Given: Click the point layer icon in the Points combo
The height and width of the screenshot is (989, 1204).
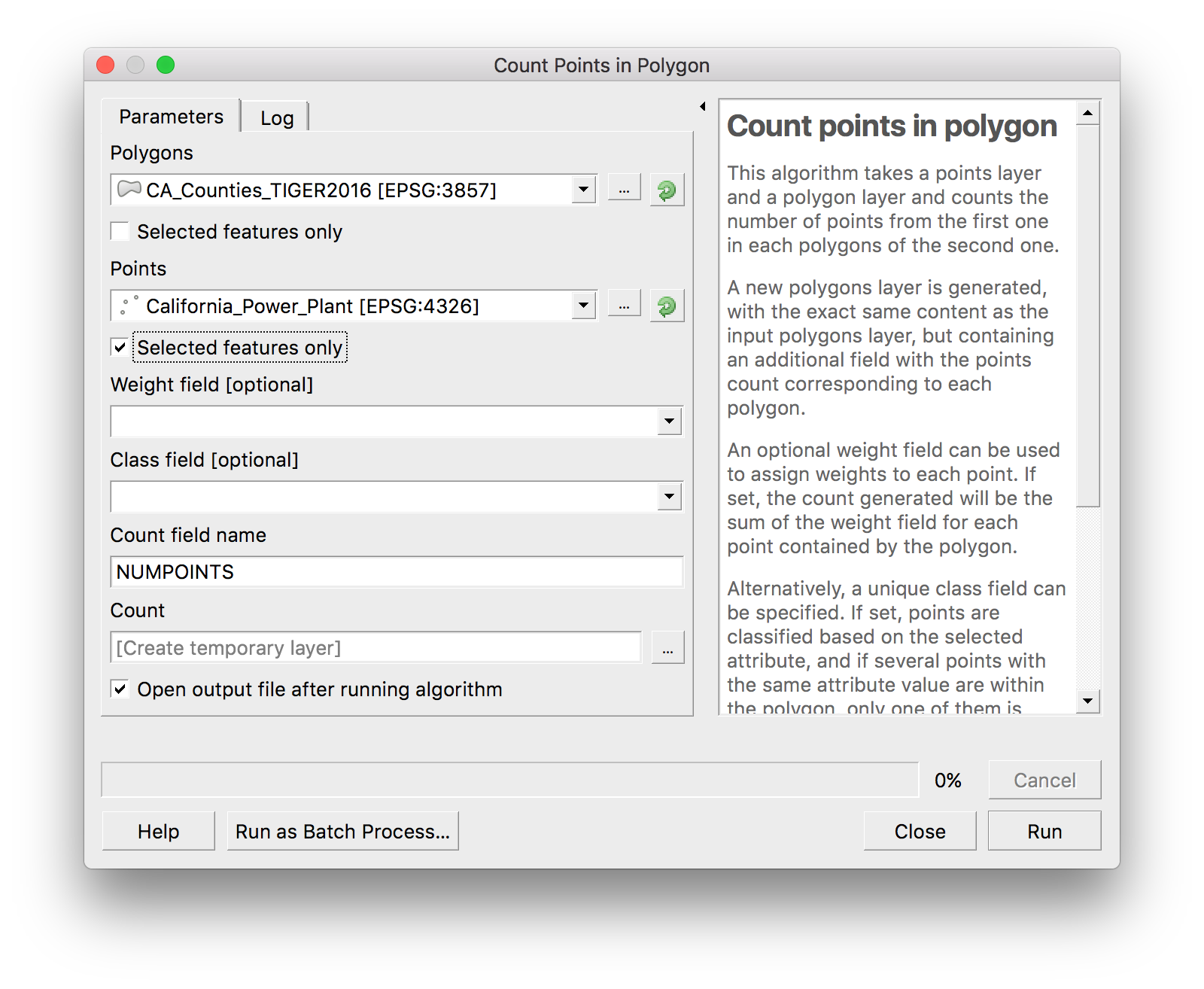Looking at the screenshot, I should tap(129, 305).
